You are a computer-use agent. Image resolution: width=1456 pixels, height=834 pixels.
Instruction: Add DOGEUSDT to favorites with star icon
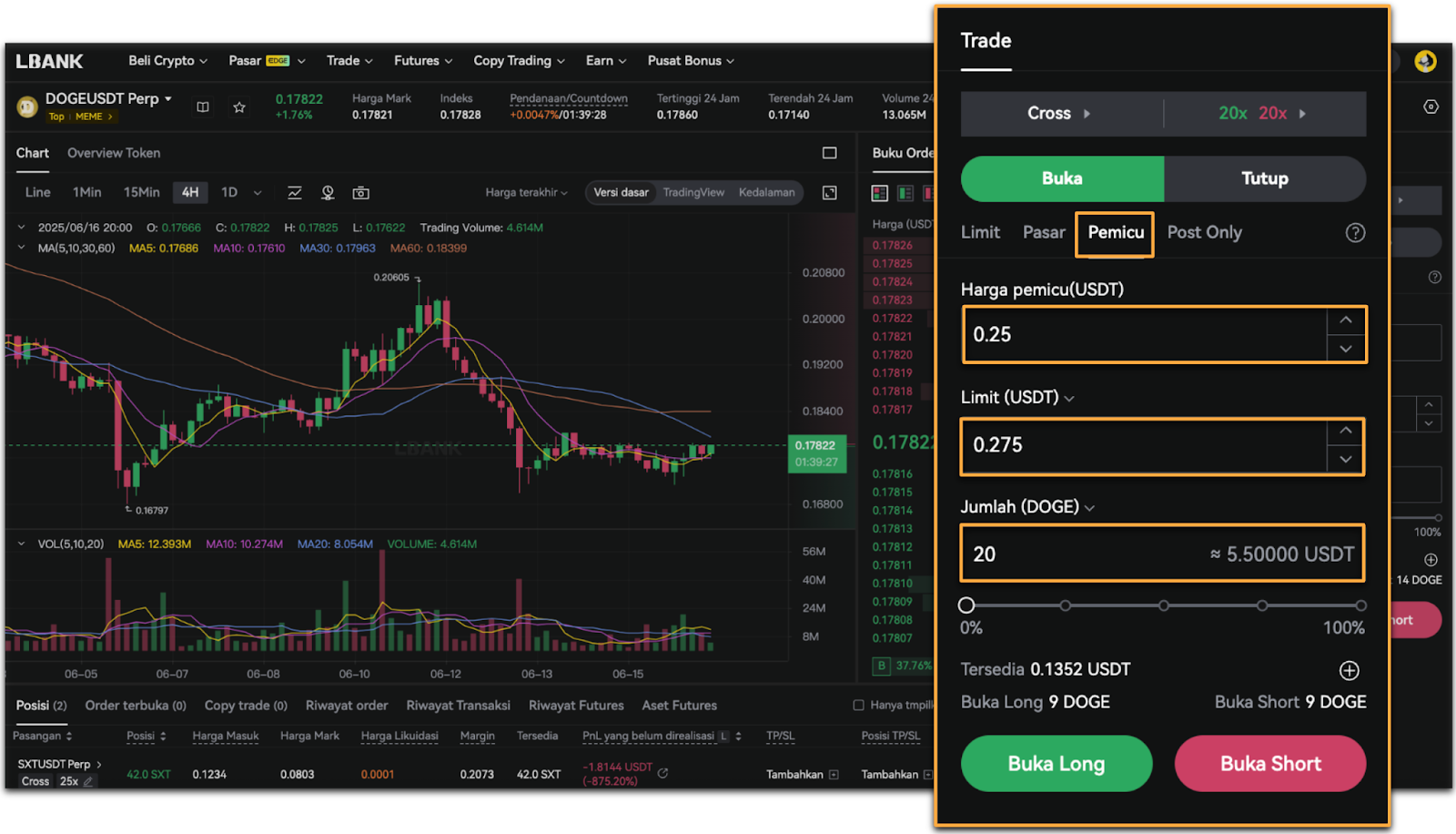pos(239,107)
